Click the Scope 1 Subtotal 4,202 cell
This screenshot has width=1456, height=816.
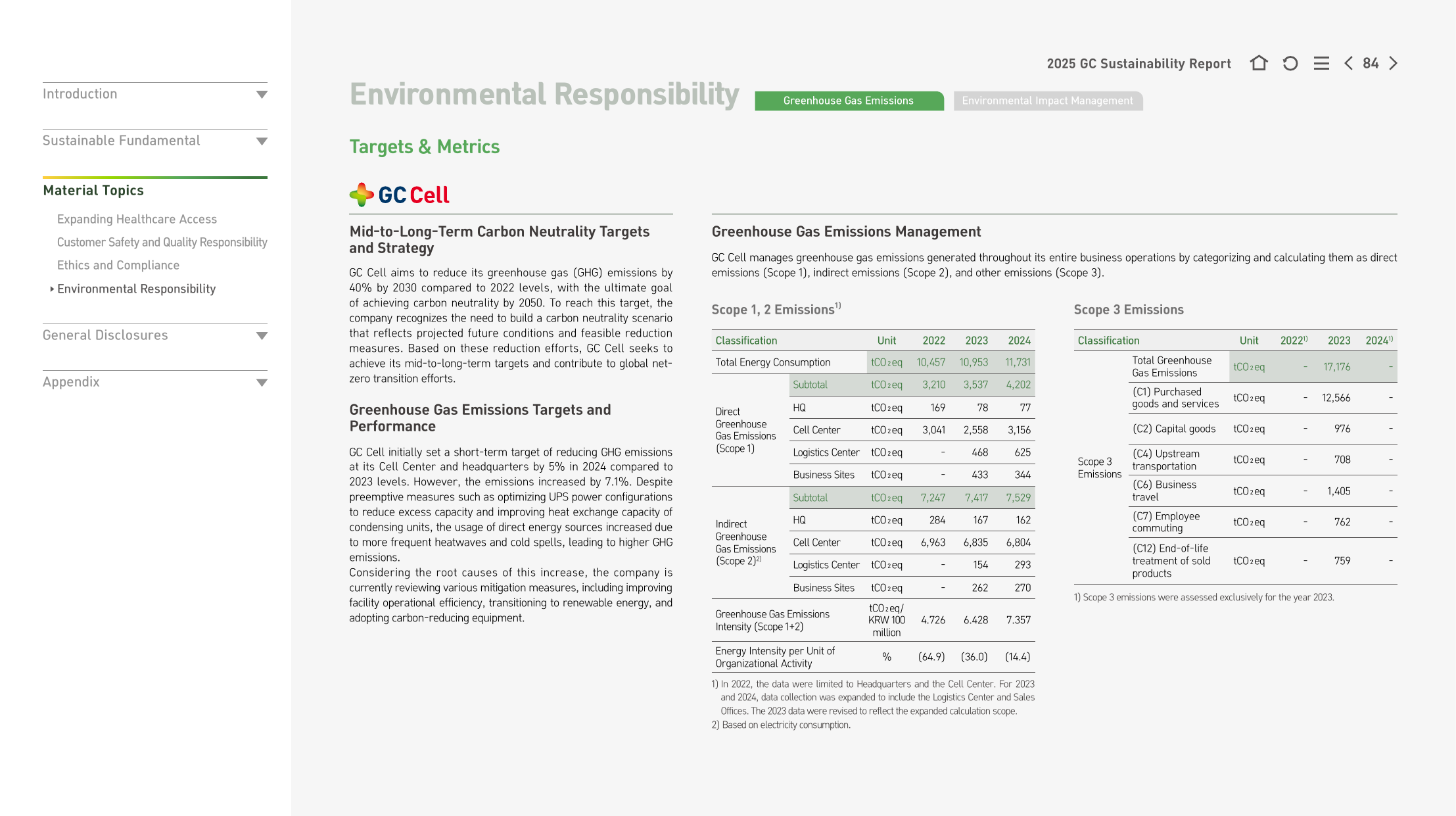pos(1018,385)
